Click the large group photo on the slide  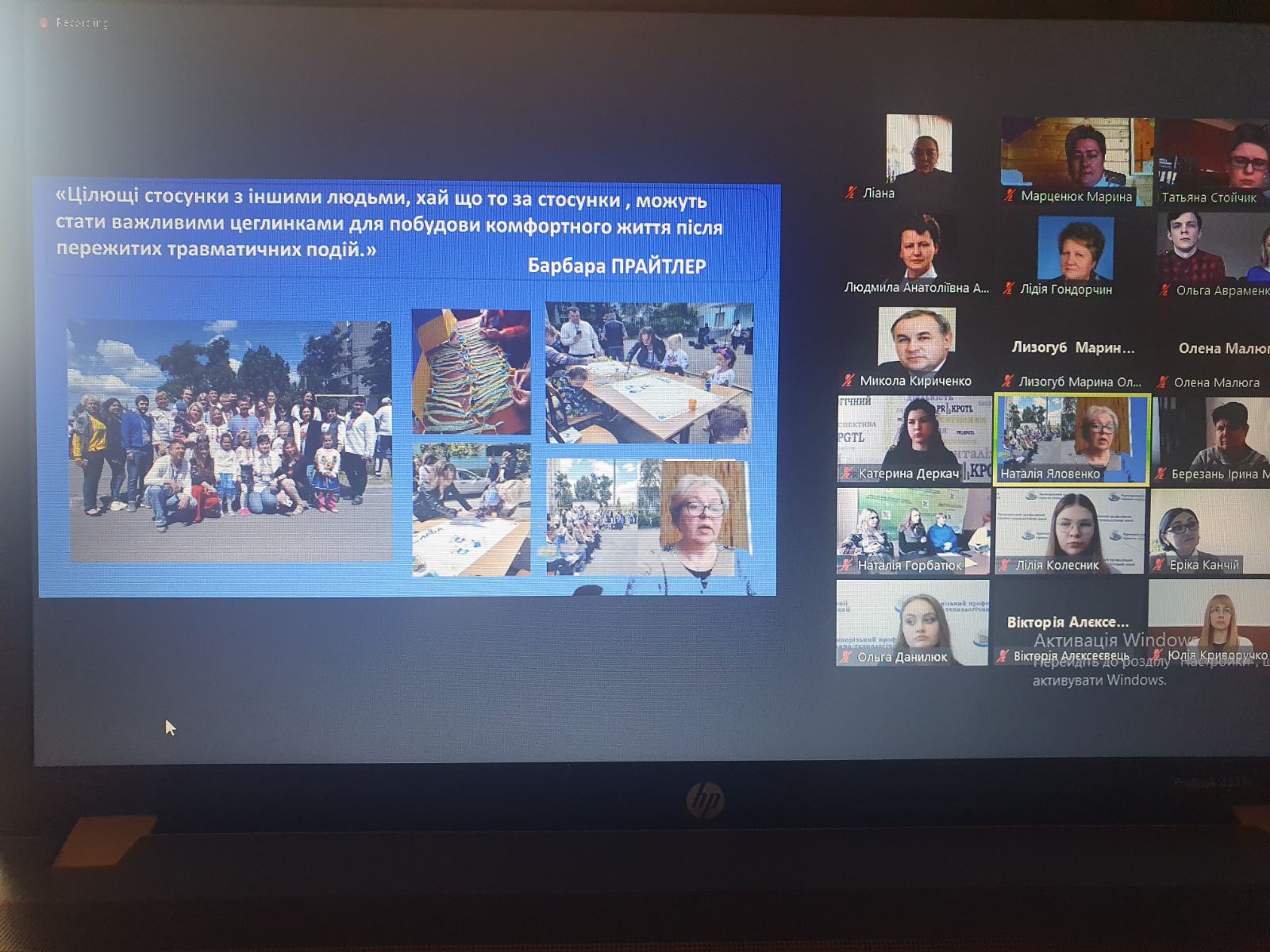tap(230, 441)
